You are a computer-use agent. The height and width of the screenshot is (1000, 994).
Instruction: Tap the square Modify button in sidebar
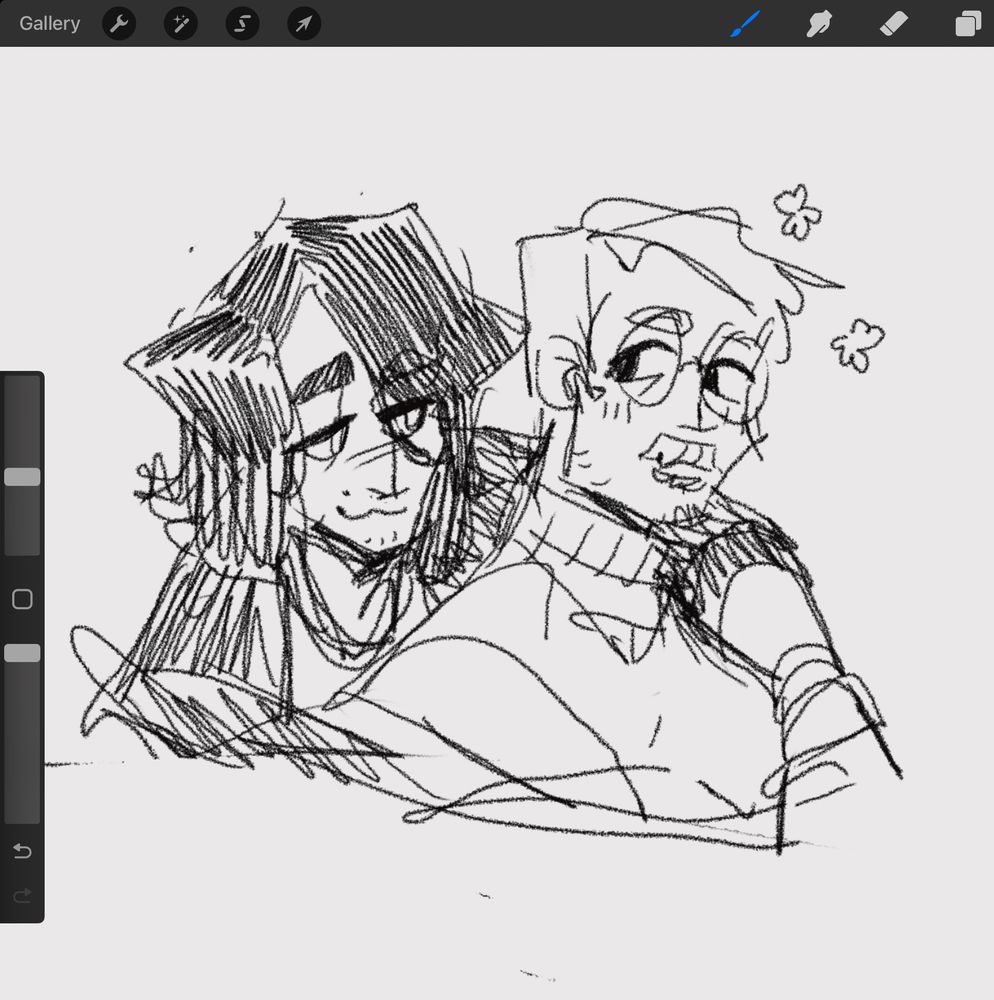pyautogui.click(x=22, y=599)
